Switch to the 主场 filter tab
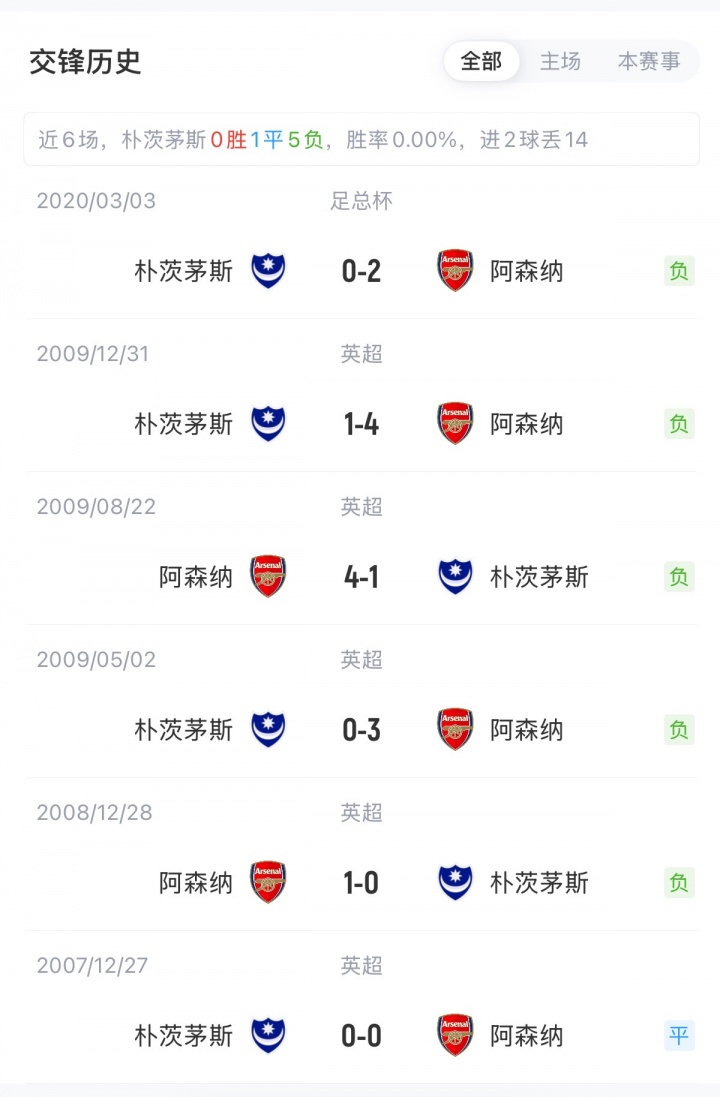Viewport: 720px width, 1097px height. [560, 62]
